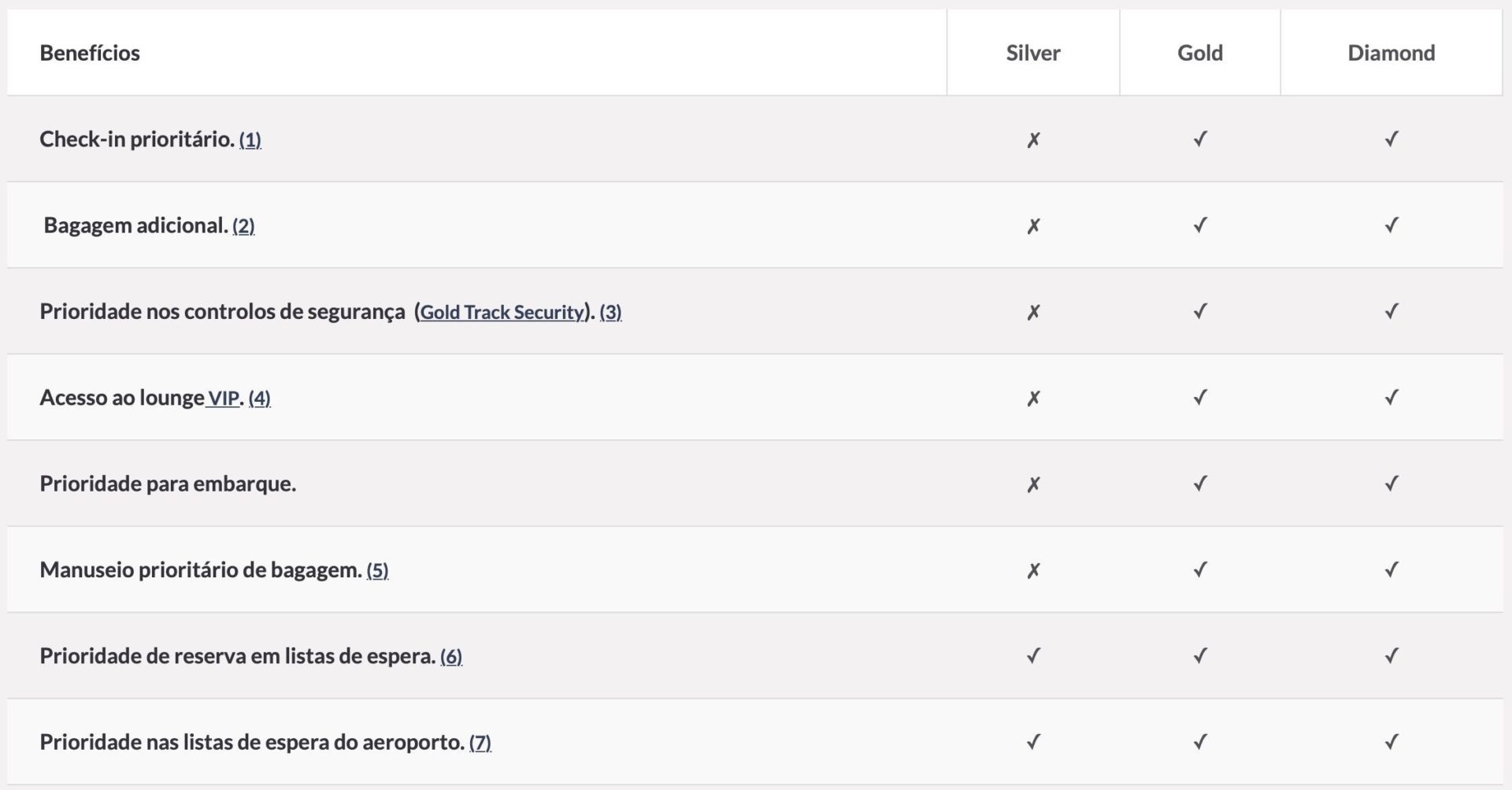Click footnote (3) after Gold Track Security
This screenshot has width=1512, height=790.
[610, 312]
